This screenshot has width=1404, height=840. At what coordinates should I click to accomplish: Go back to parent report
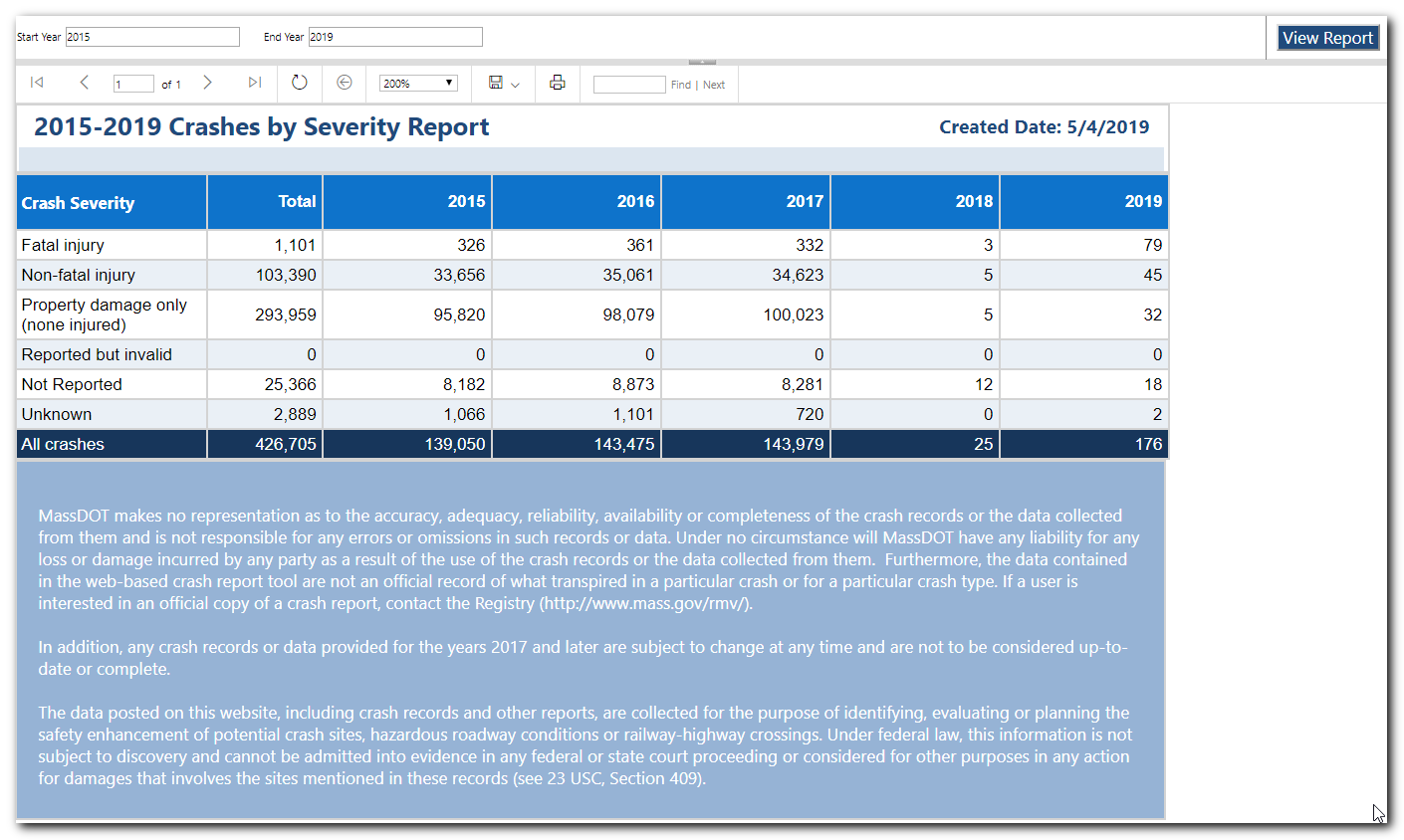click(x=345, y=83)
